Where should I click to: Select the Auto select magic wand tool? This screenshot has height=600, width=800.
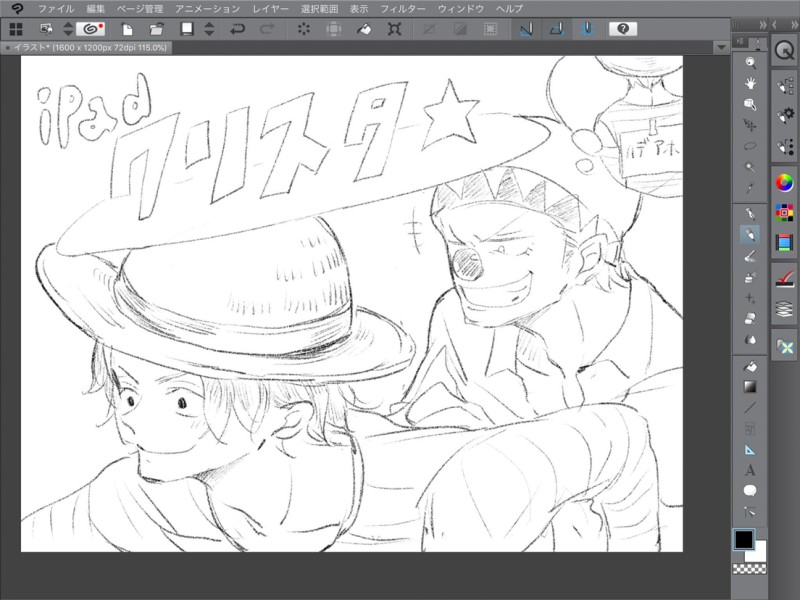click(x=750, y=167)
